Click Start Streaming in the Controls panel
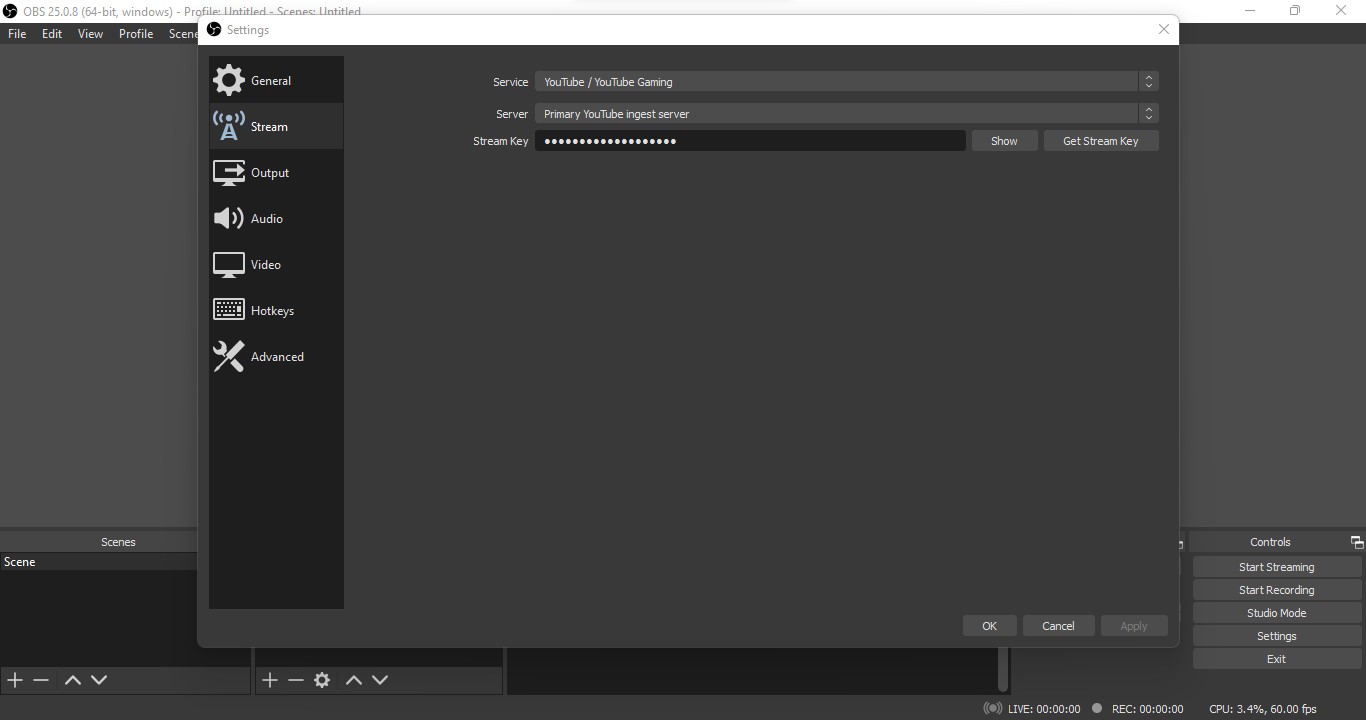Image resolution: width=1366 pixels, height=720 pixels. pos(1277,567)
